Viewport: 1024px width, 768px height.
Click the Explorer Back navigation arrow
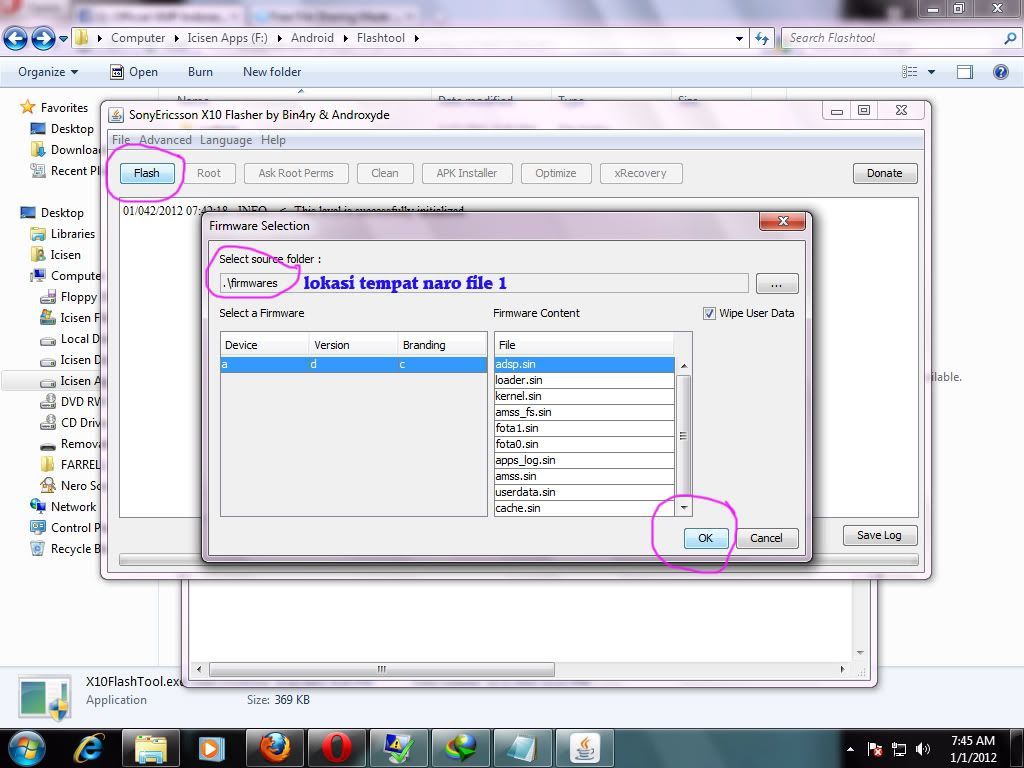16,39
